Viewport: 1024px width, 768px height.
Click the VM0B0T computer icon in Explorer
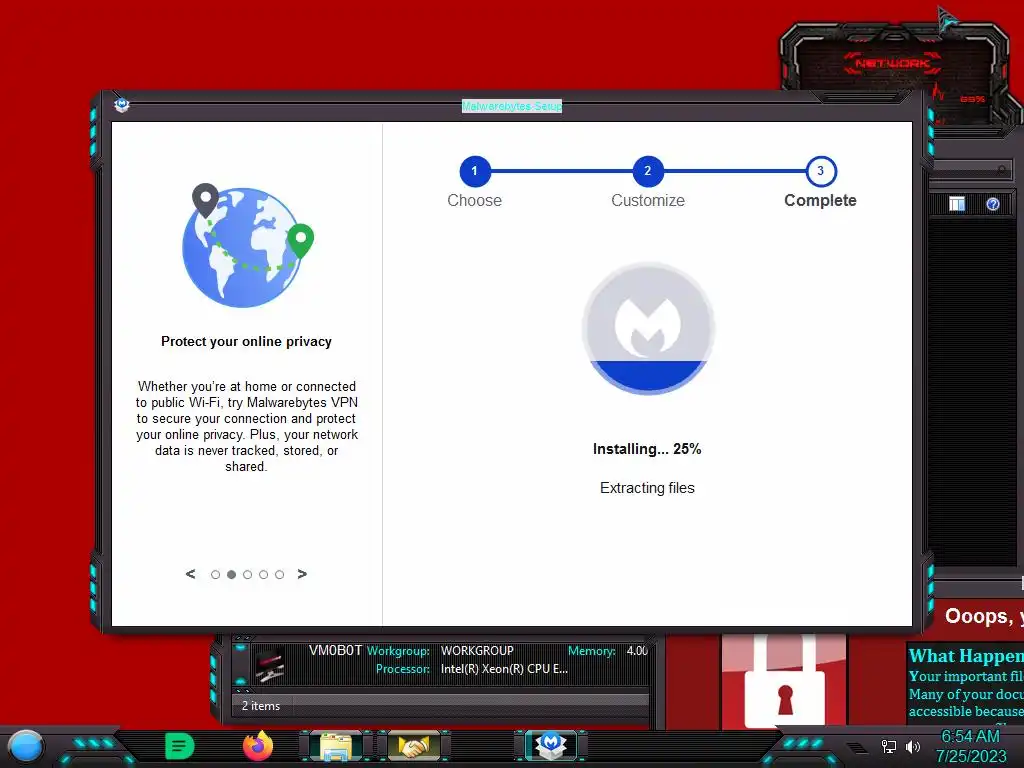click(270, 665)
